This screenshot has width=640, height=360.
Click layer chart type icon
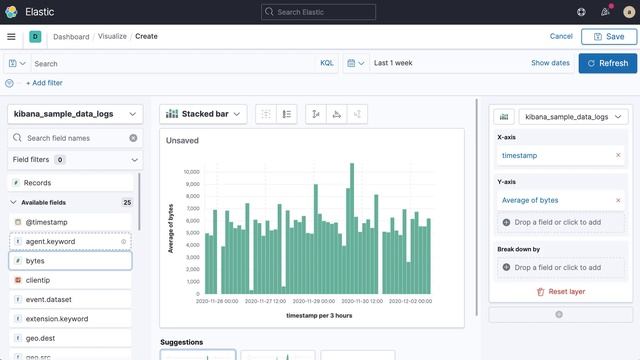point(504,117)
